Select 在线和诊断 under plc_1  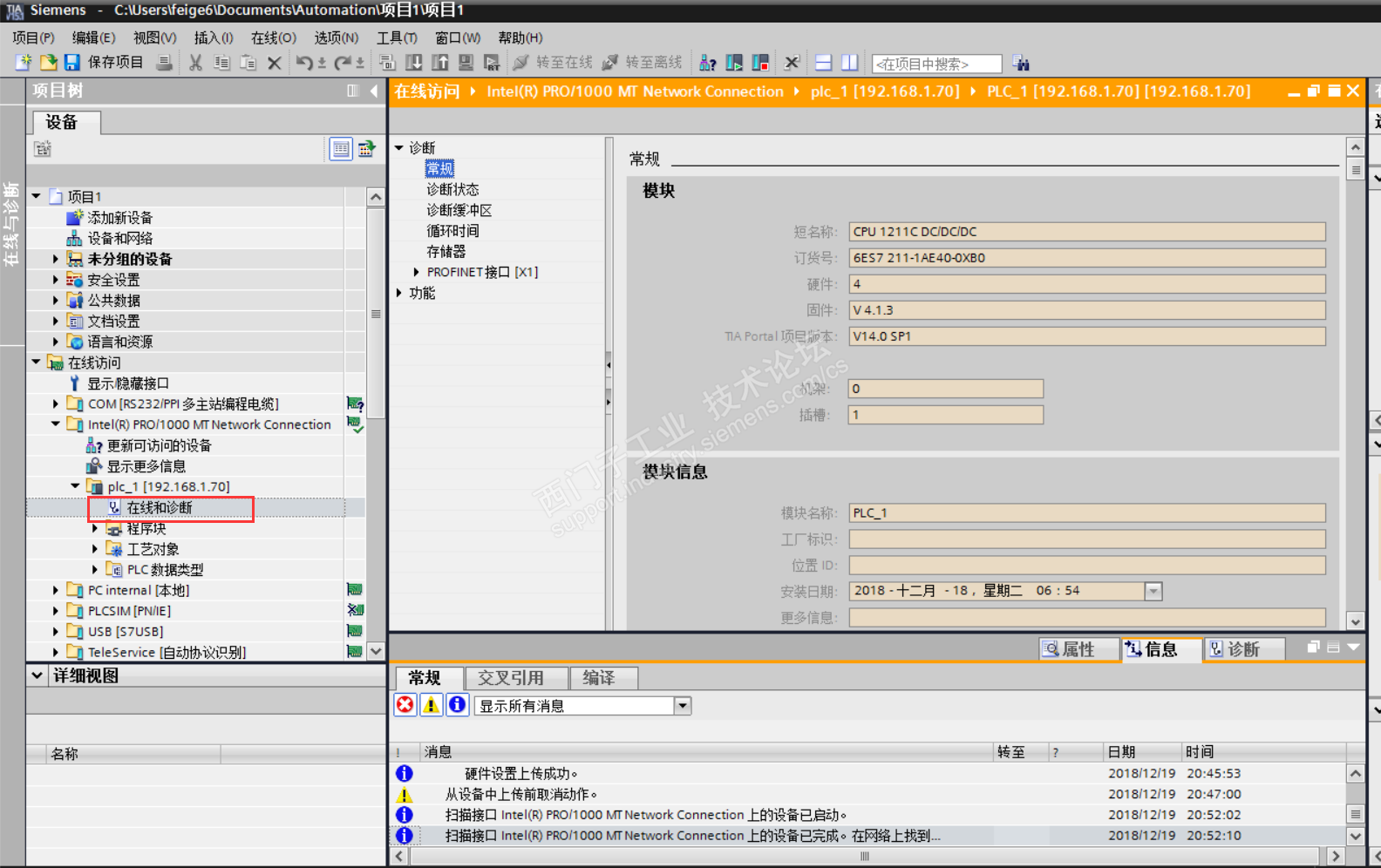point(160,507)
